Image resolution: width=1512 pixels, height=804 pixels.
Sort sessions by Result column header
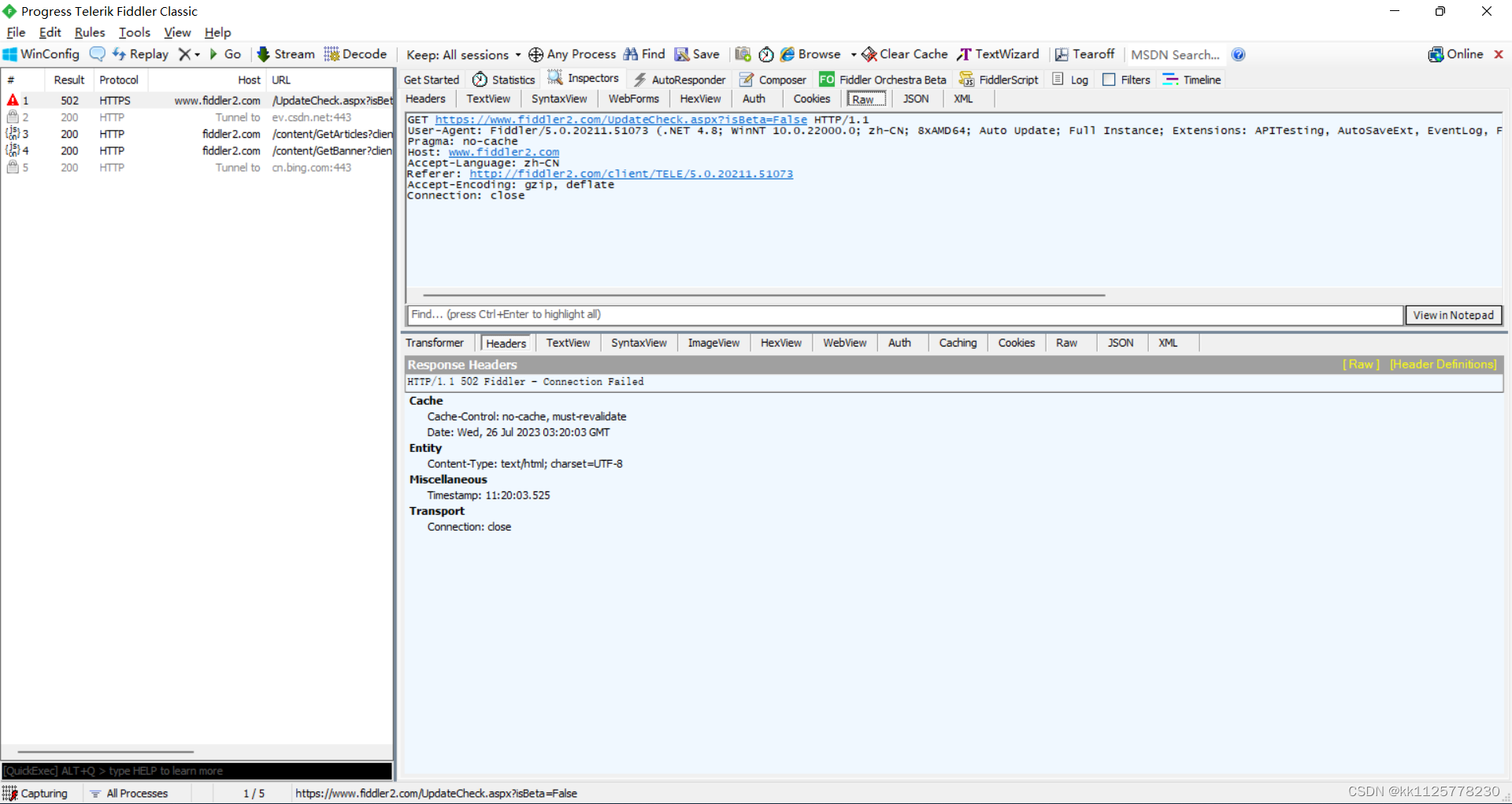tap(69, 80)
